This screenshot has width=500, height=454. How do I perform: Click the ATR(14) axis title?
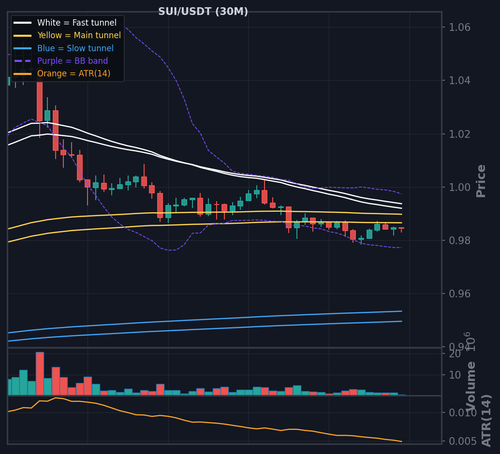coord(486,421)
